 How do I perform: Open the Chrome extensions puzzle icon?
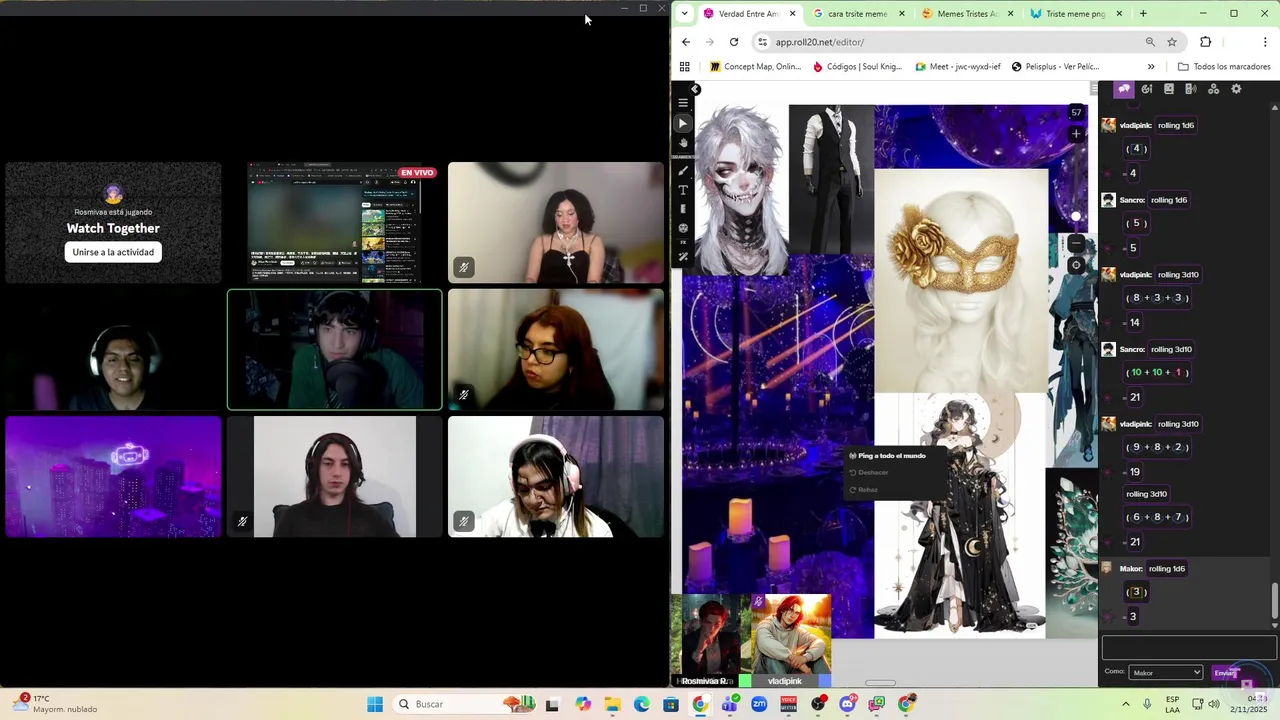pyautogui.click(x=1205, y=42)
